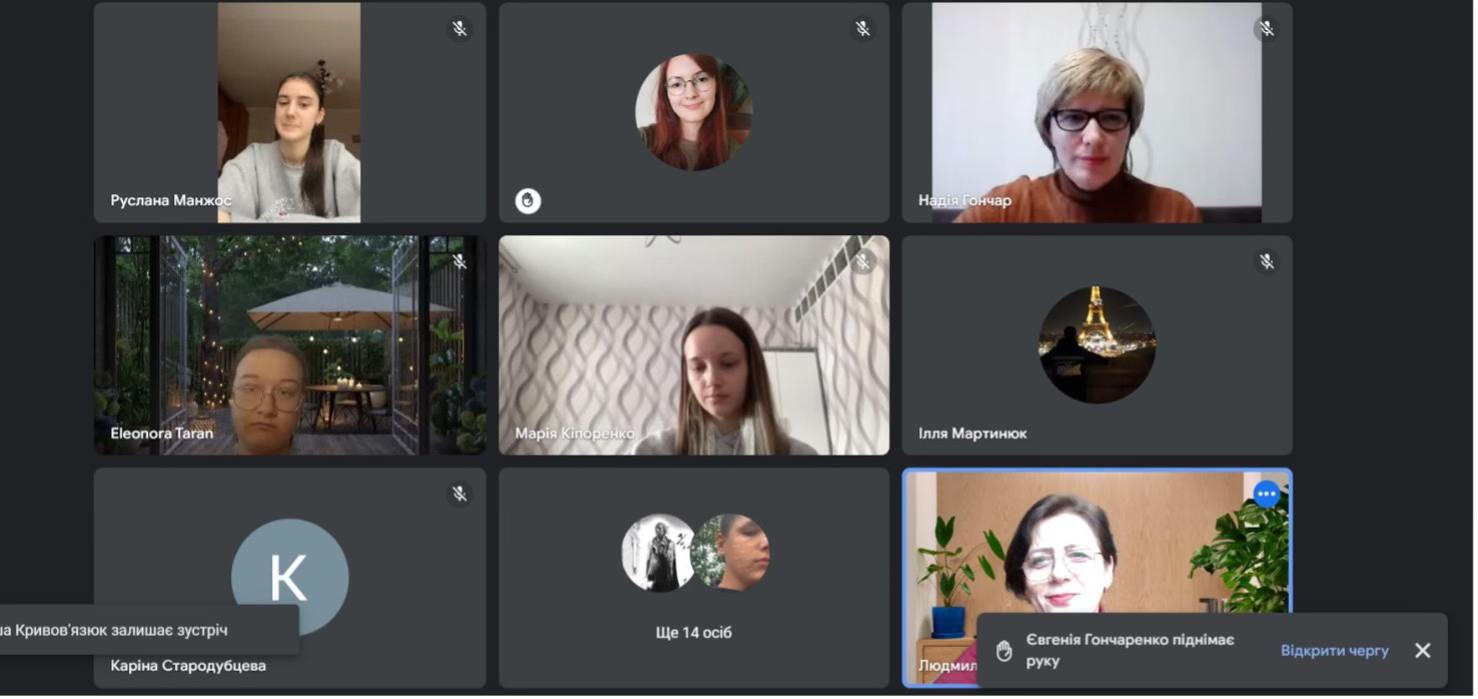Select Eleonora Taran video tile
Viewport: 1478px width, 699px height.
(x=290, y=345)
